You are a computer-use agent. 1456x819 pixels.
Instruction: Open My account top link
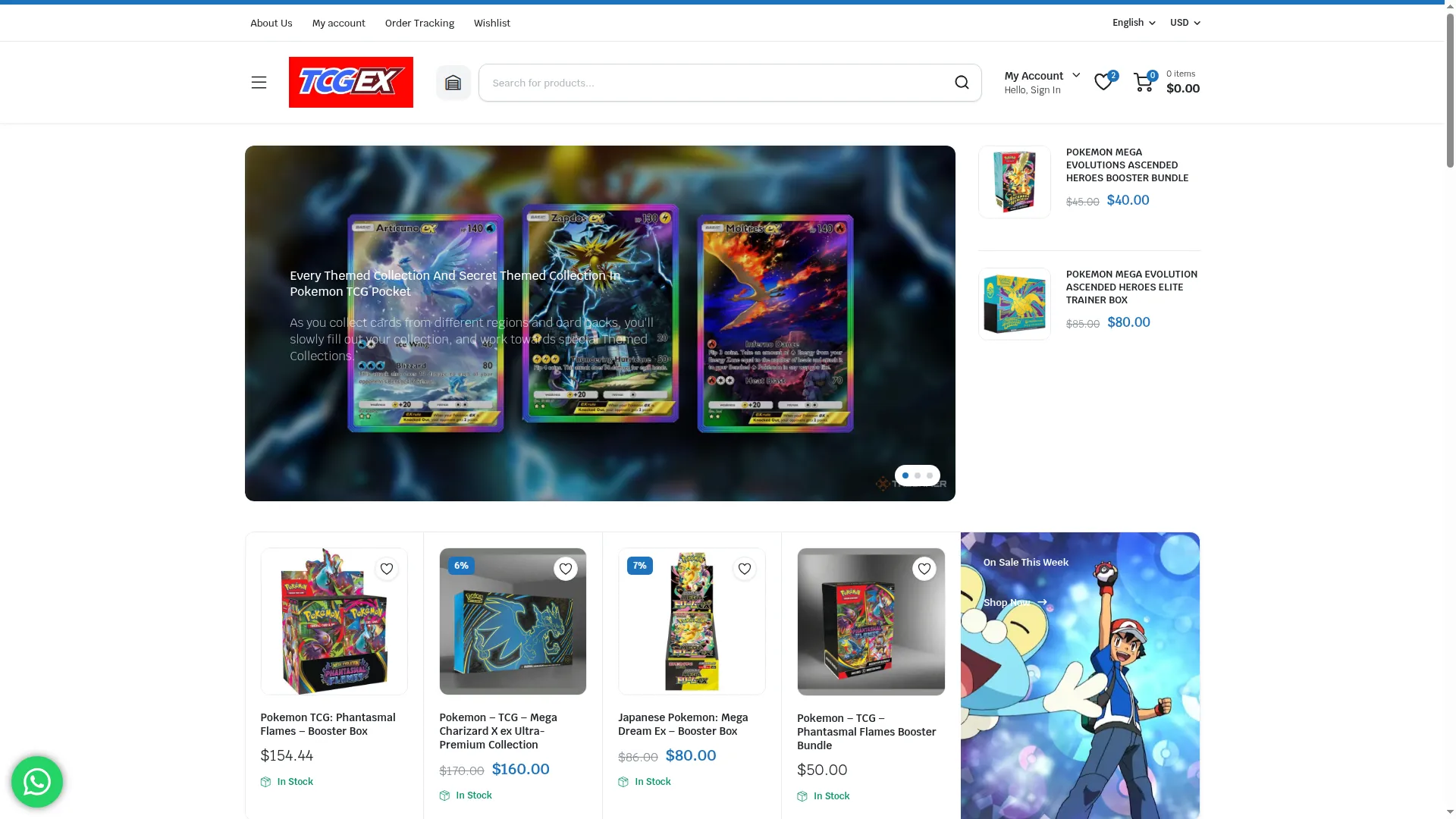[x=338, y=24]
